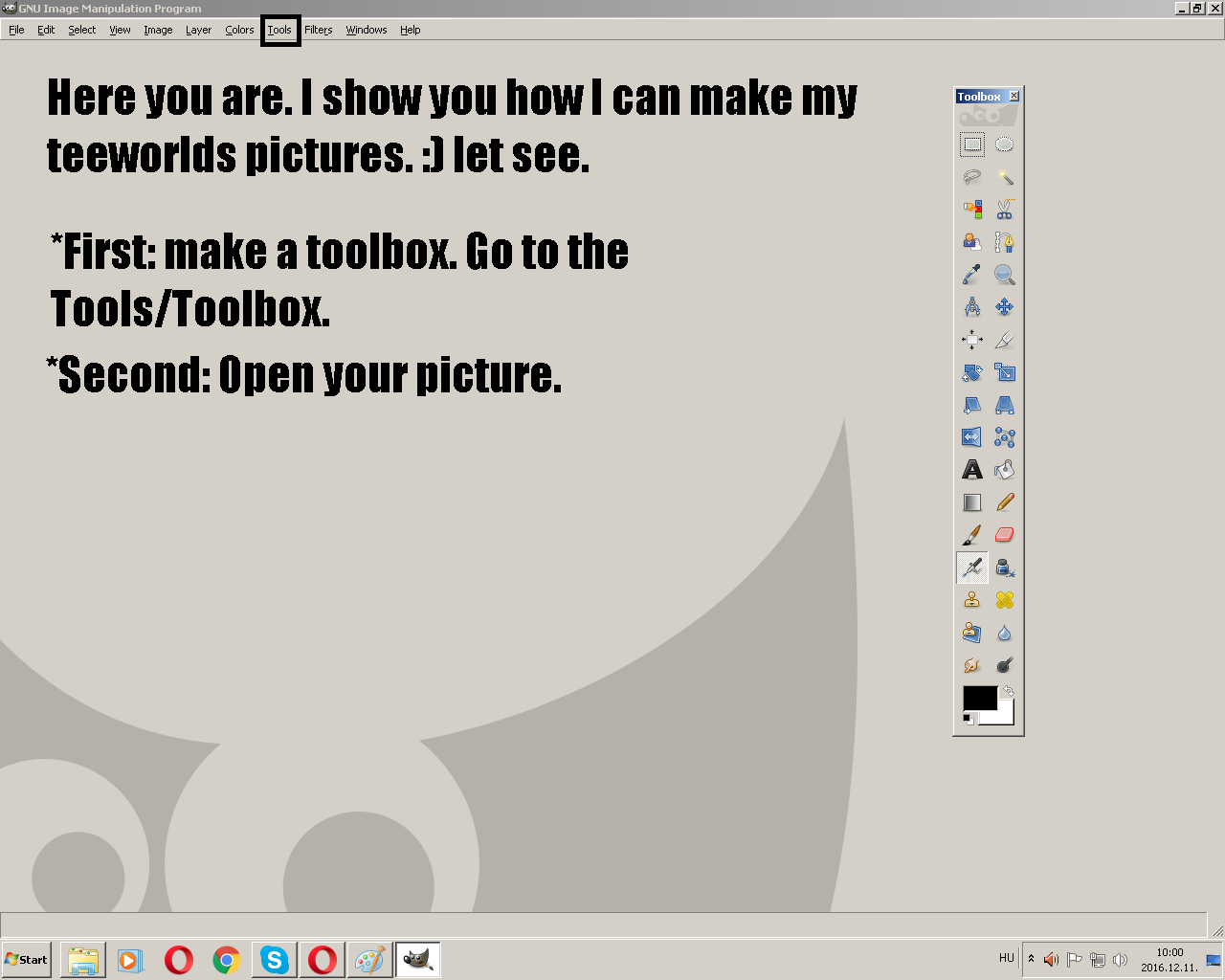Click the black foreground color swatch
Image resolution: width=1225 pixels, height=980 pixels.
[x=978, y=699]
